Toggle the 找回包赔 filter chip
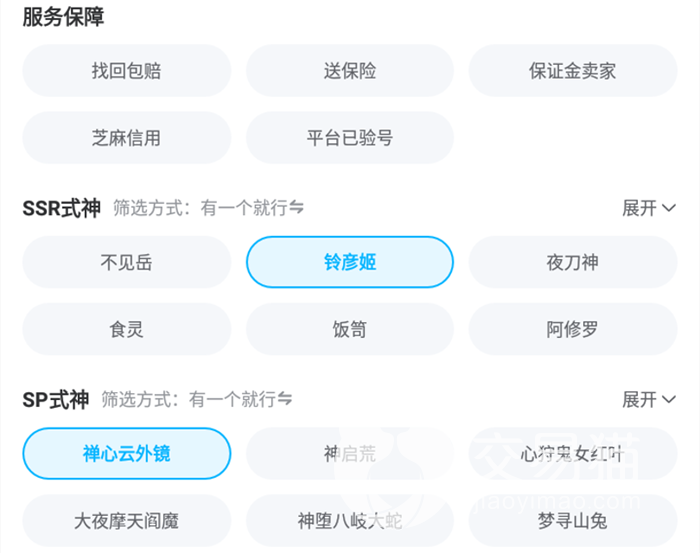 point(126,71)
